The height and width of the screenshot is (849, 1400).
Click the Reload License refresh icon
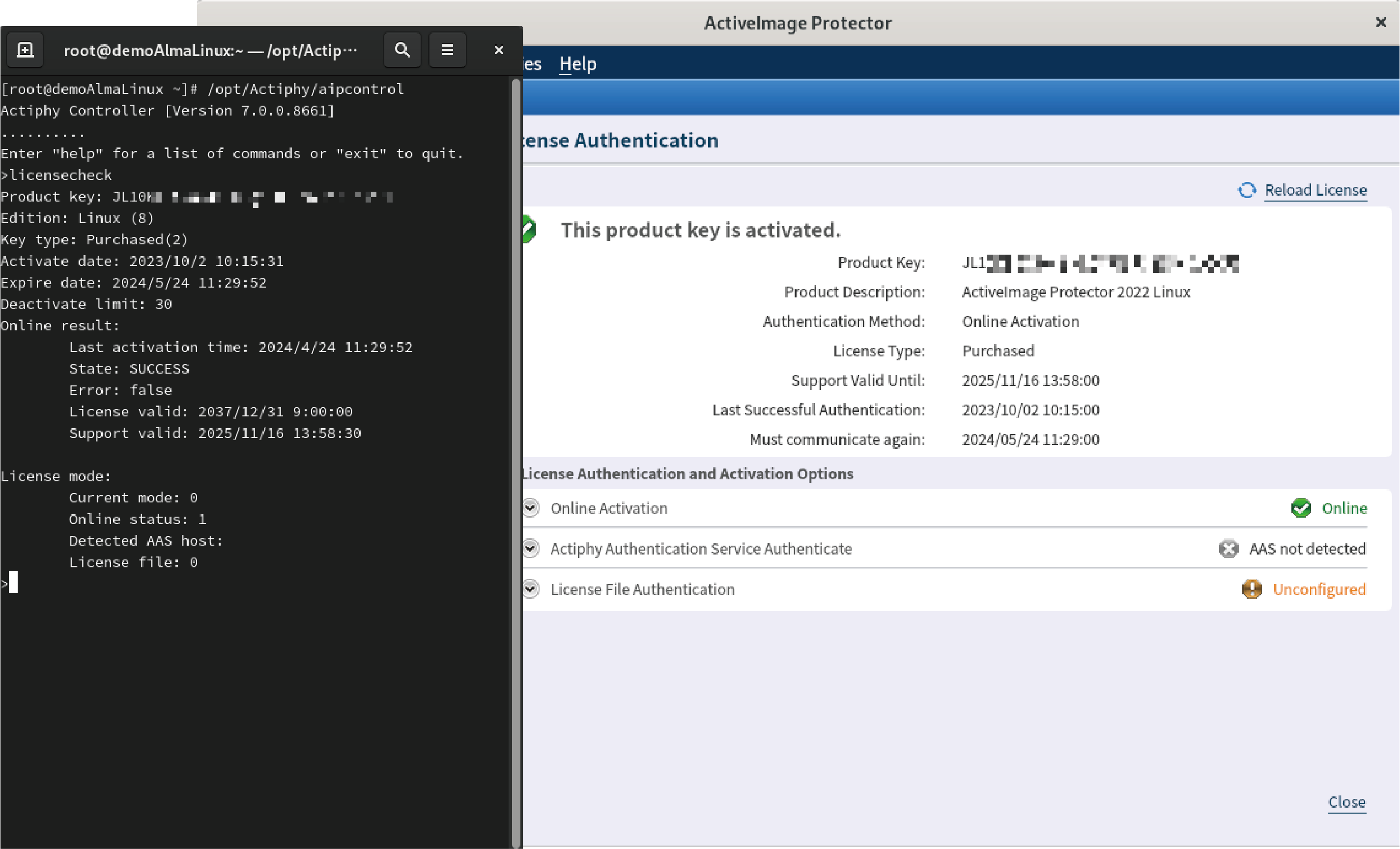pos(1247,190)
